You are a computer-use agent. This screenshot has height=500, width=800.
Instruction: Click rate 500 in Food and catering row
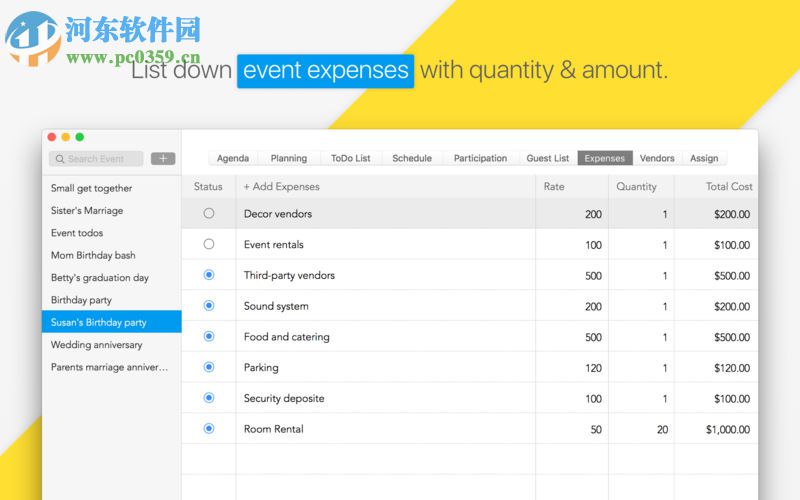(x=593, y=337)
